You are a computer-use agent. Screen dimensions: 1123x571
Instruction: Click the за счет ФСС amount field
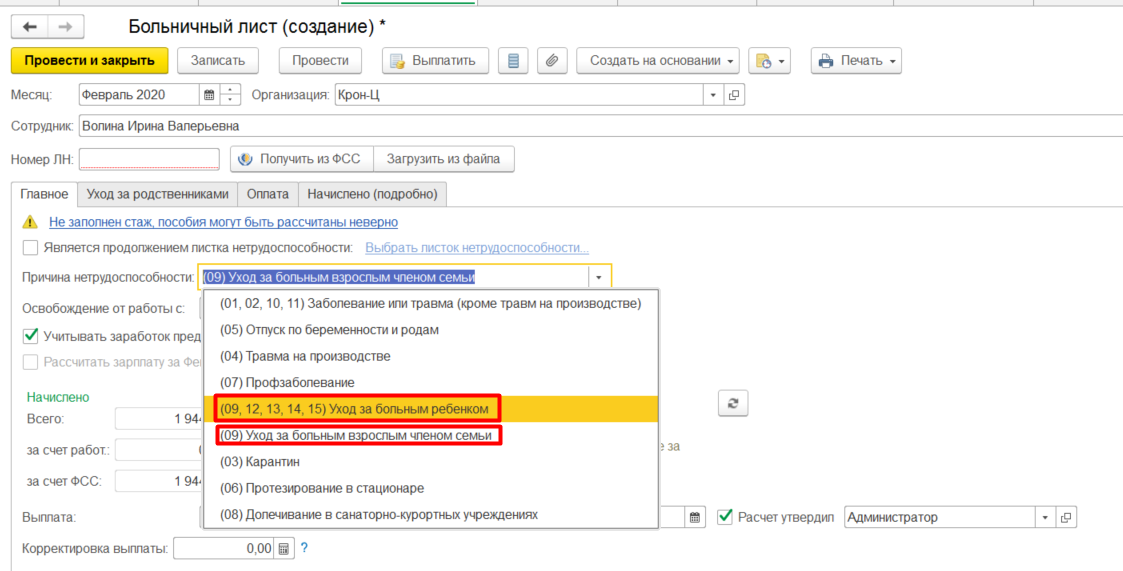[x=160, y=481]
